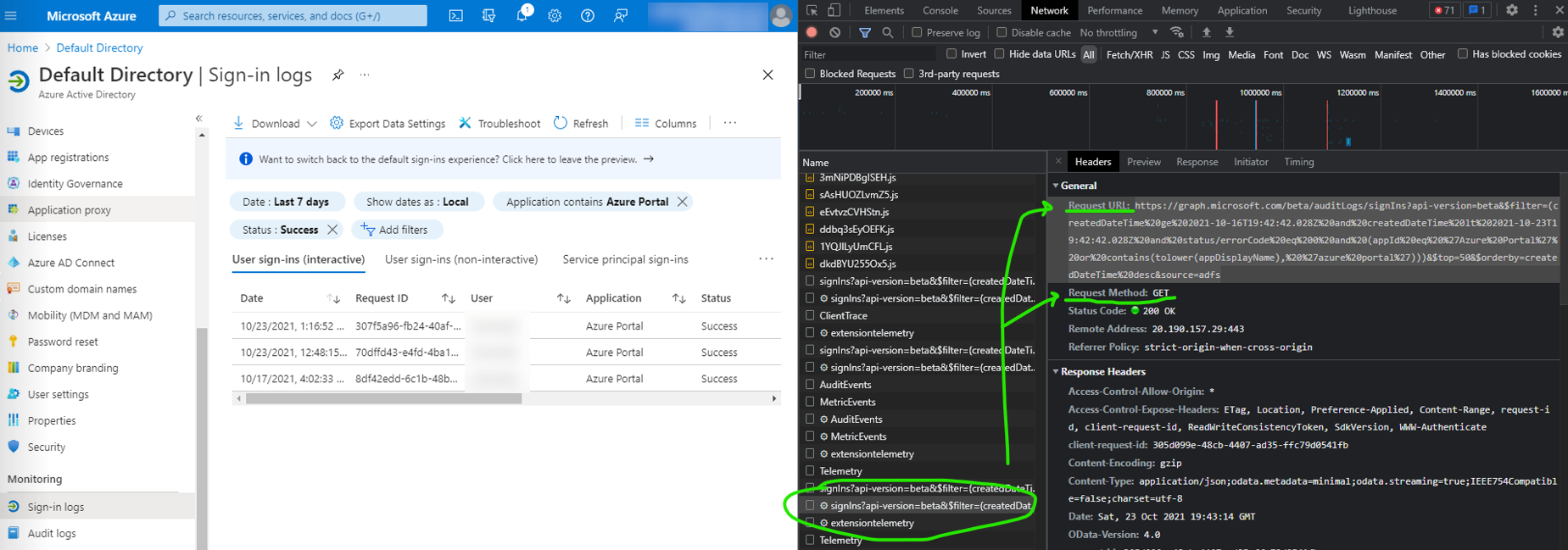Check Hide data URLs checkbox
This screenshot has height=550, width=1568.
(999, 53)
